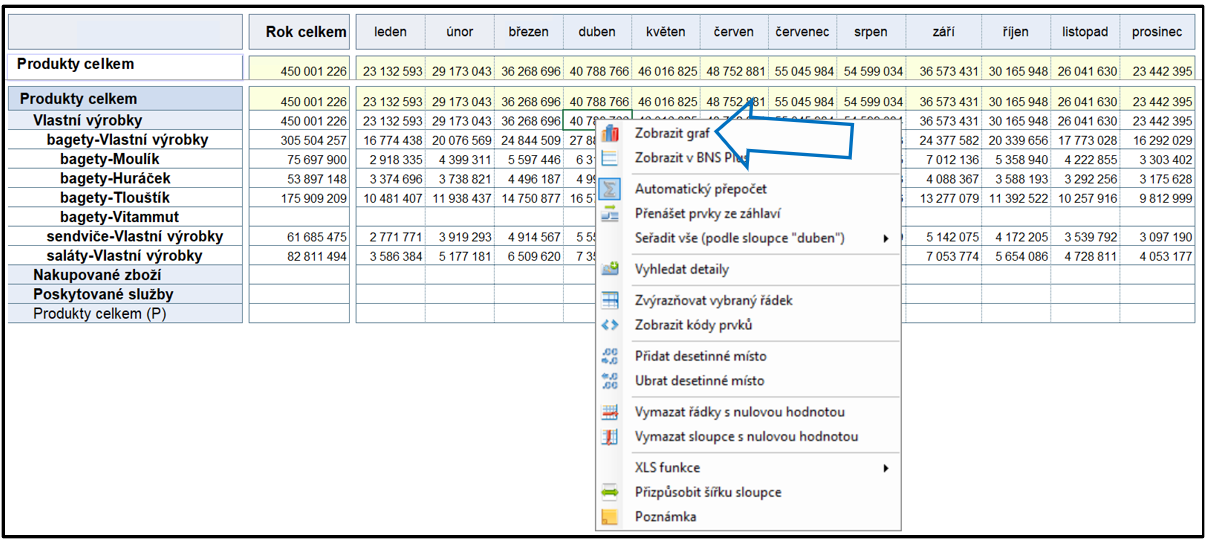Select the bagety-Tloustík row label
The image size is (1207, 541).
[126, 198]
